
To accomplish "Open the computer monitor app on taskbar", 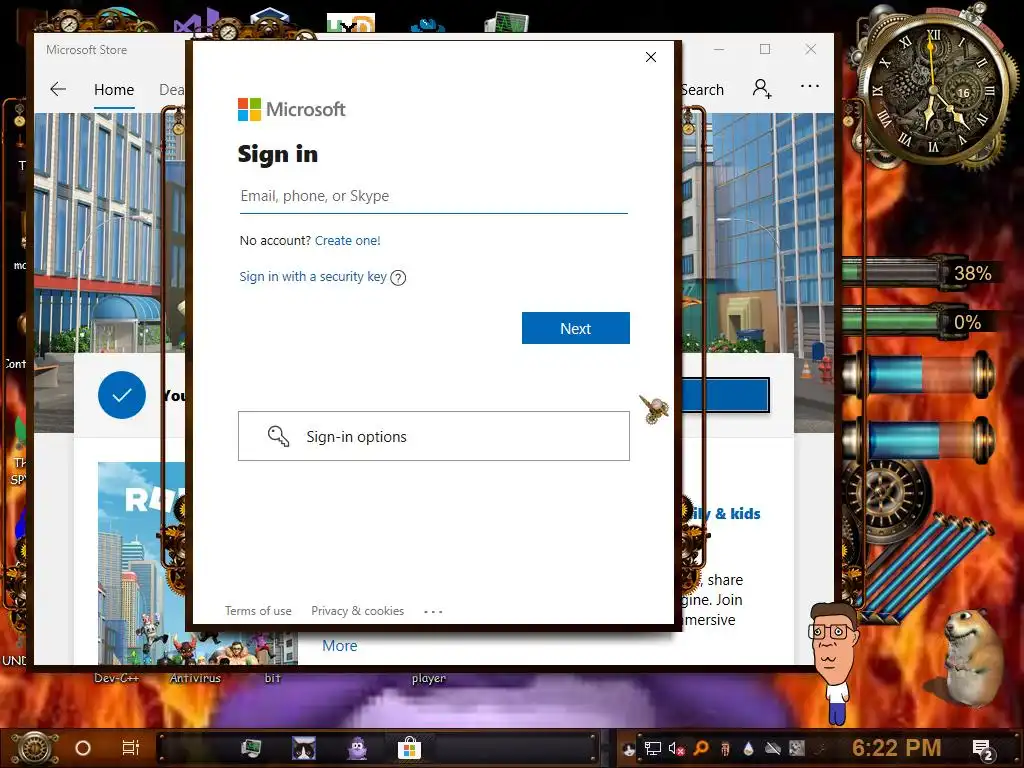I will (x=251, y=748).
